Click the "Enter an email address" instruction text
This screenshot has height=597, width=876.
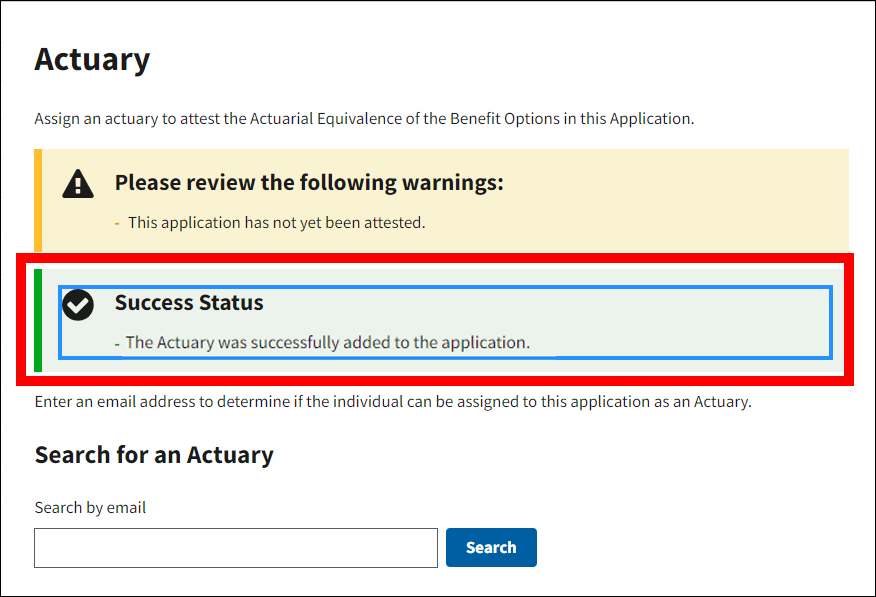point(392,403)
